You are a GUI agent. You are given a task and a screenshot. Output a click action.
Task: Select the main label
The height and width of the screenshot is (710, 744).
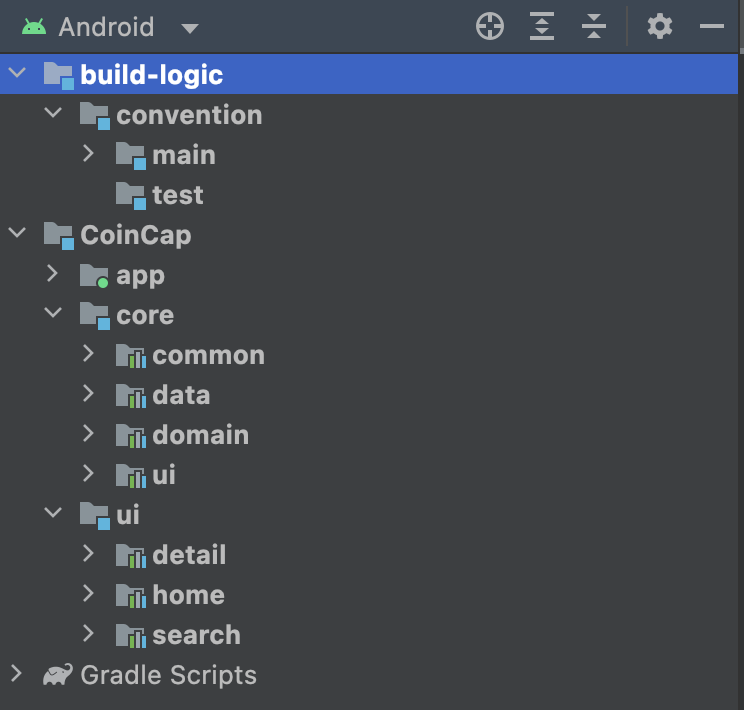click(x=184, y=155)
